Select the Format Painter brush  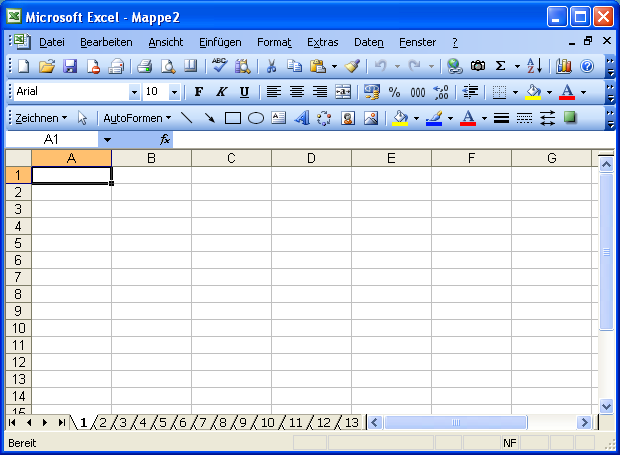pos(352,66)
